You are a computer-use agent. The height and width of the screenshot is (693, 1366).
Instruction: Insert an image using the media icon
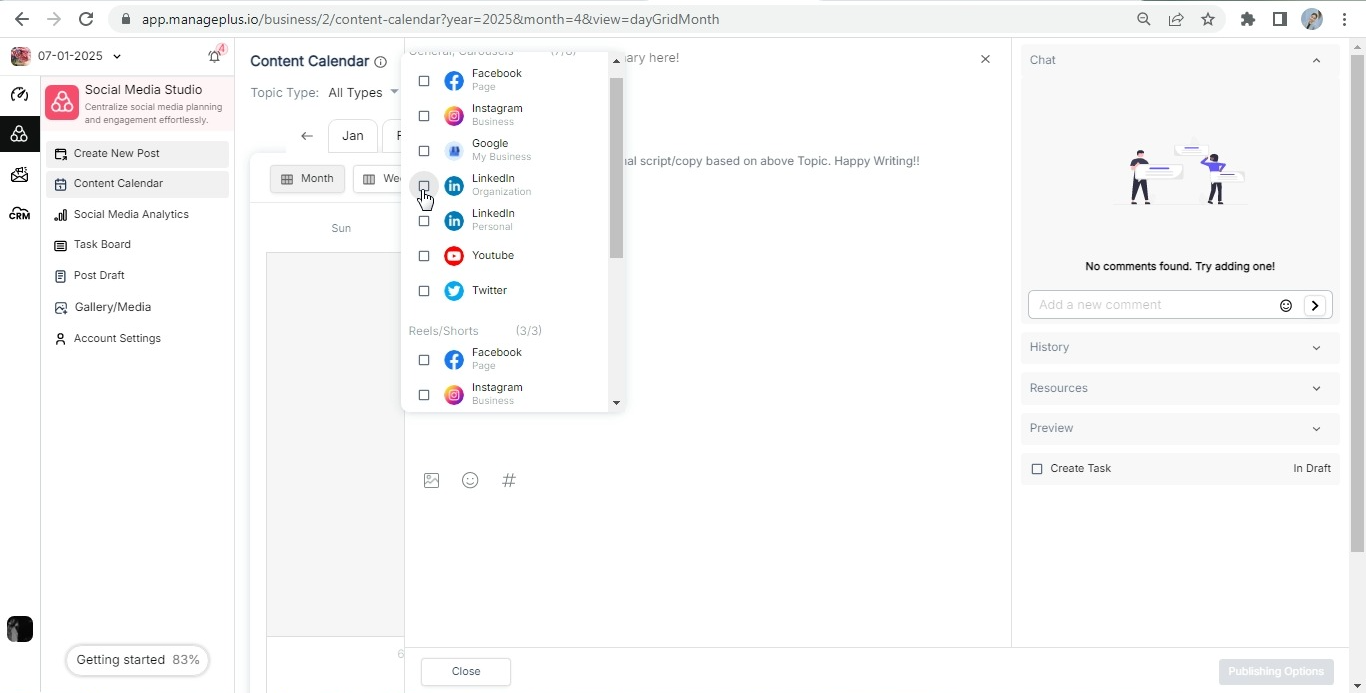(x=432, y=480)
